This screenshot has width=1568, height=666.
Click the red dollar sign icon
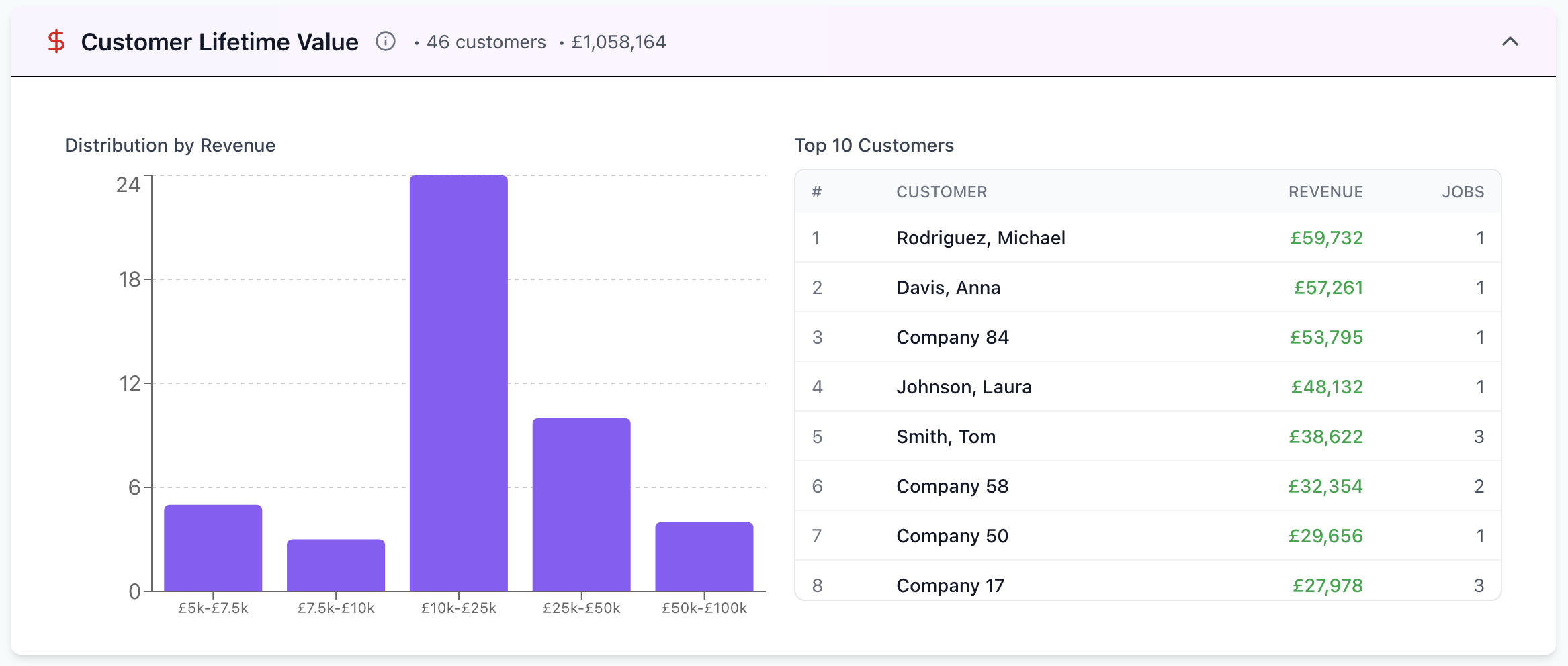click(56, 42)
